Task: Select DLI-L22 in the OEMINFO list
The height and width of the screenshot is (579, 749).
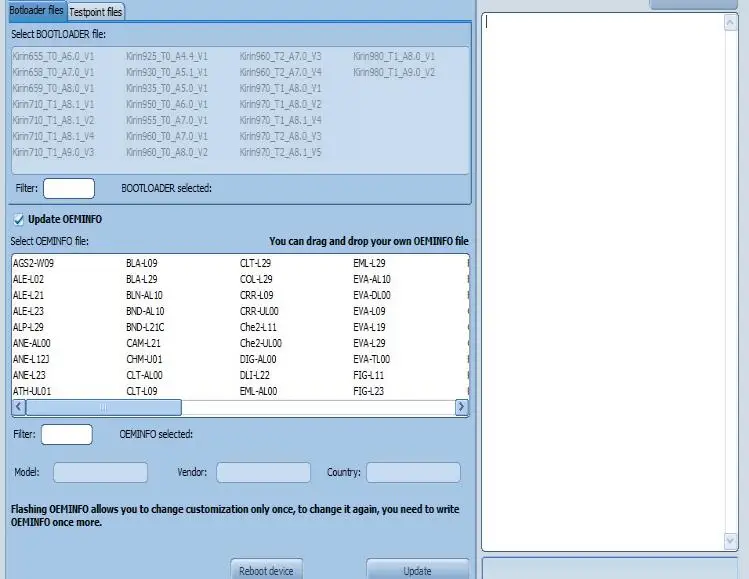Action: pyautogui.click(x=255, y=375)
